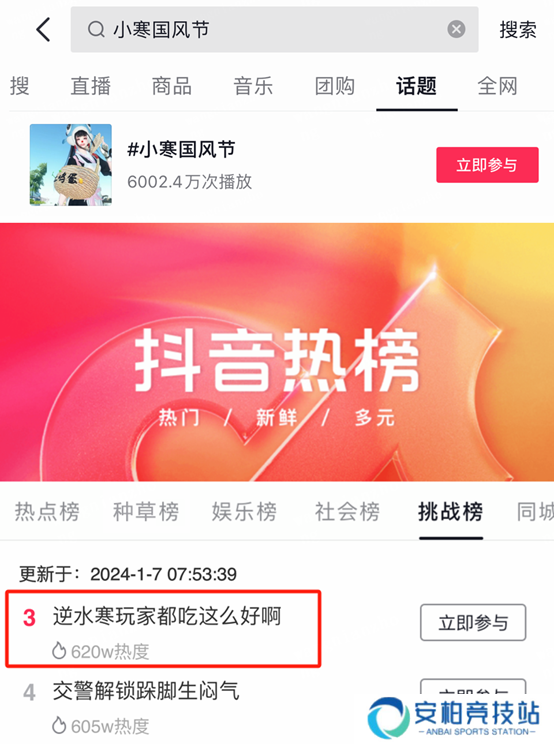This screenshot has height=744, width=554.
Task: Clear the search text with the X icon
Action: pos(456,29)
